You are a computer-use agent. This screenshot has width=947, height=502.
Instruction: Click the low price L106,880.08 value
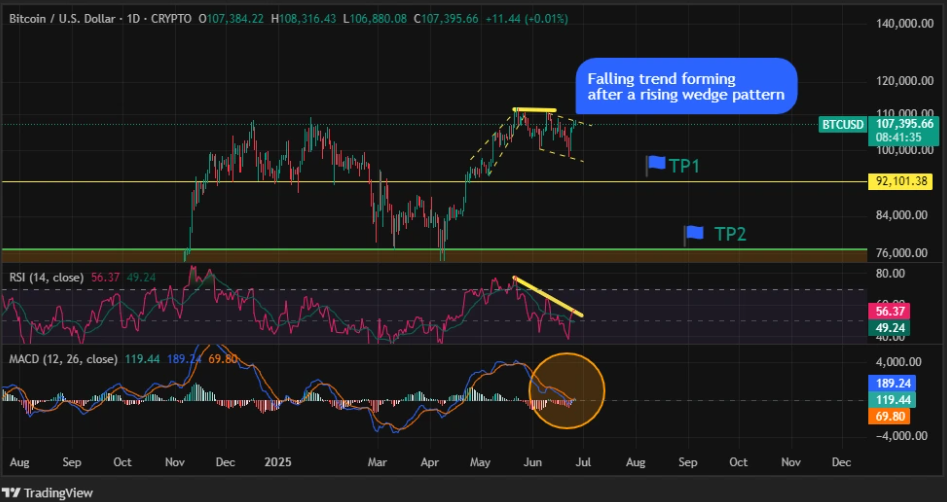(x=375, y=19)
